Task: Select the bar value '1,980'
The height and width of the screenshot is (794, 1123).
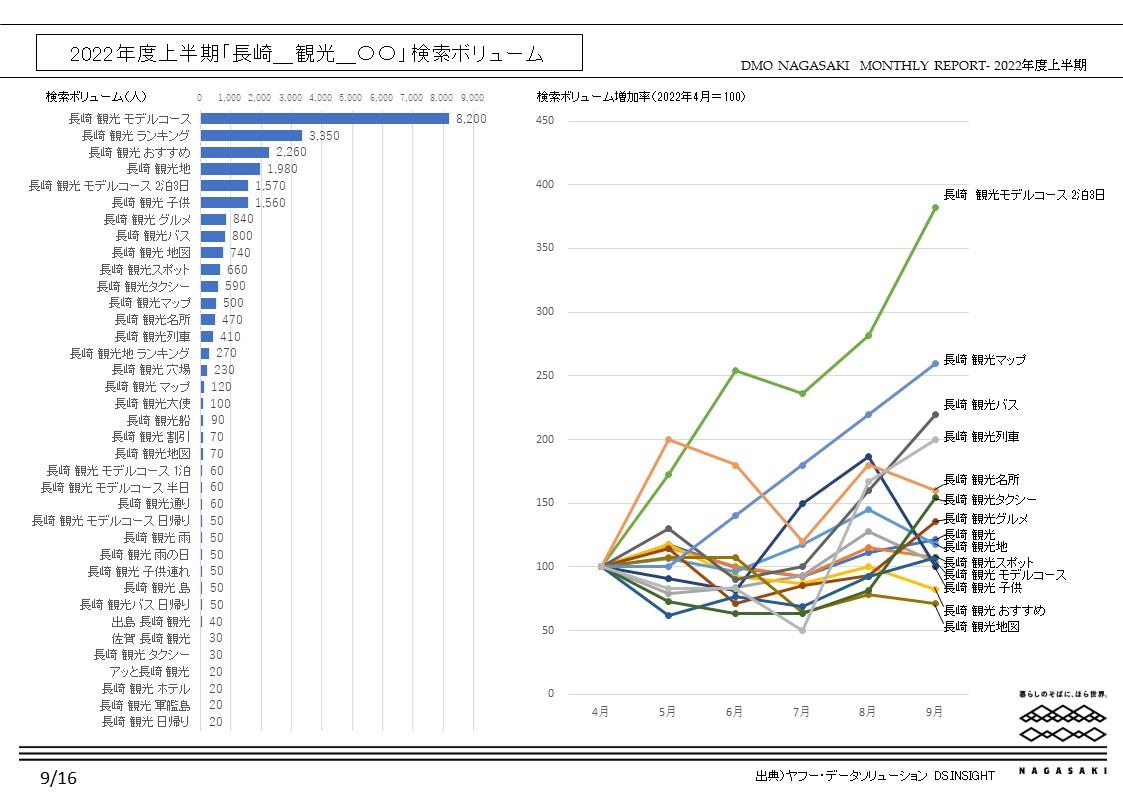Action: click(282, 169)
